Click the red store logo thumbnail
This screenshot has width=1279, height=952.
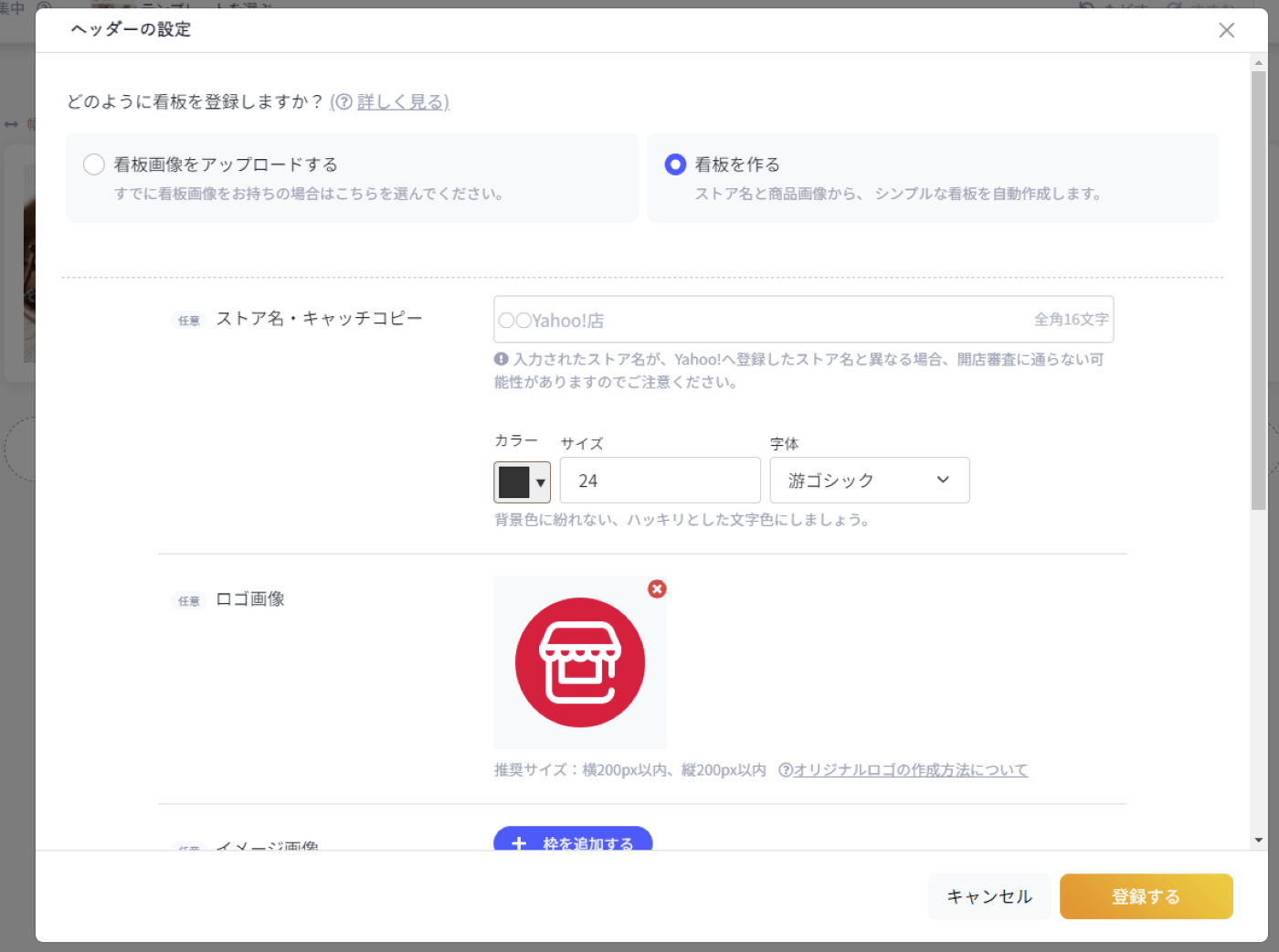tap(580, 663)
